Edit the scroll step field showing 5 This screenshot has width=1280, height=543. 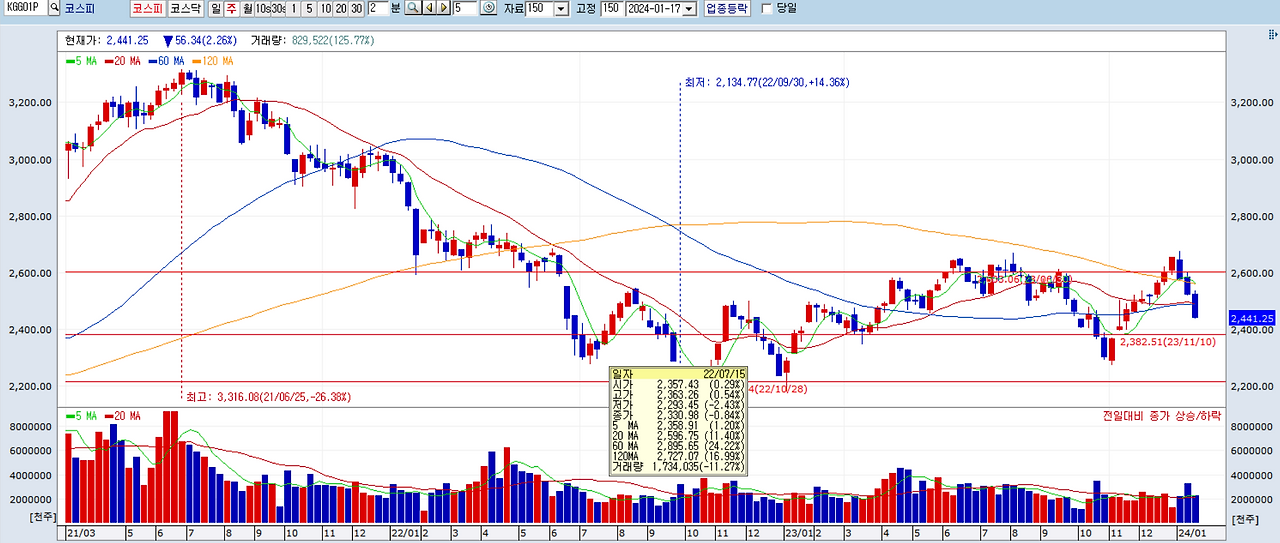463,8
